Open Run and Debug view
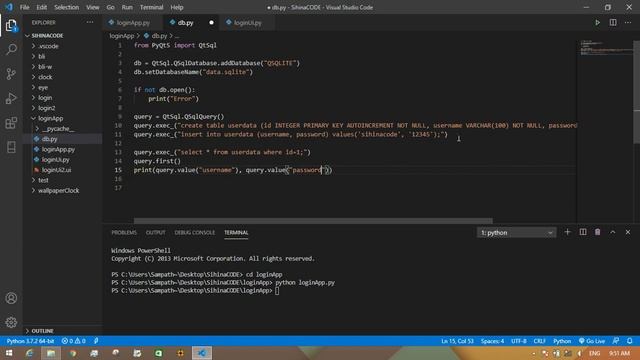This screenshot has height=360, width=640. pos(11,98)
